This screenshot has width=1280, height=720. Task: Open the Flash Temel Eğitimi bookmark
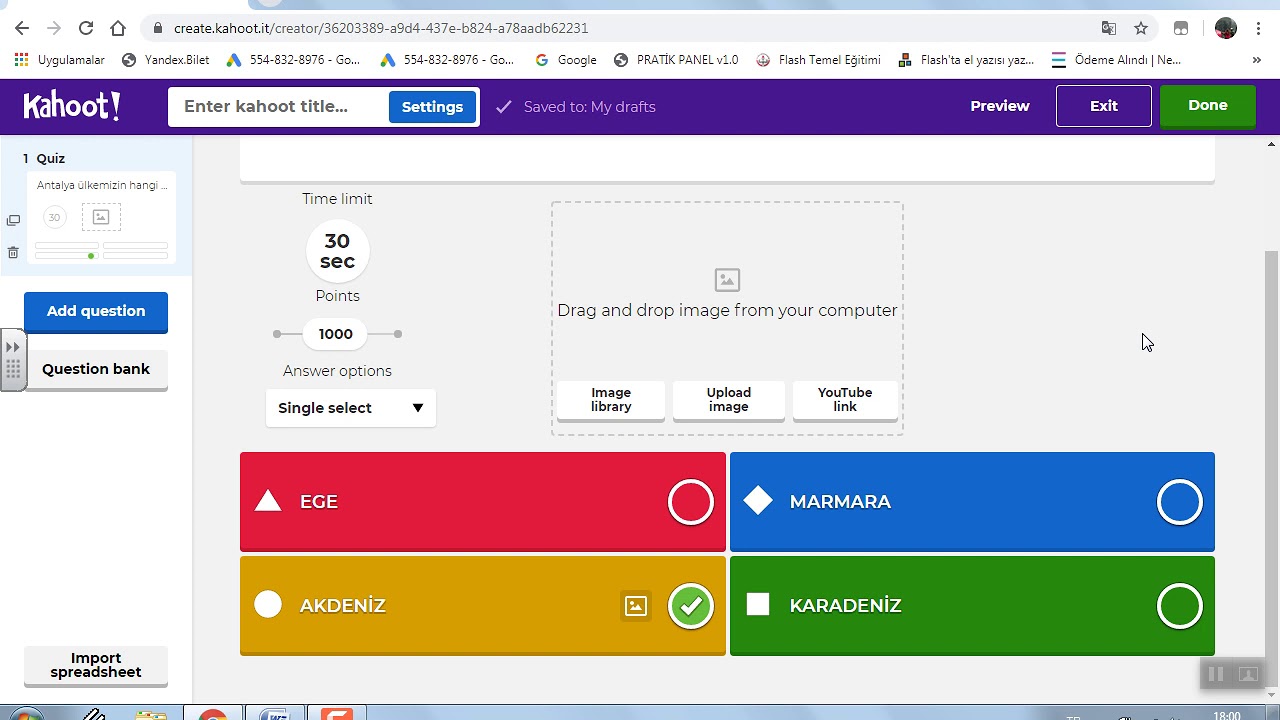[819, 60]
